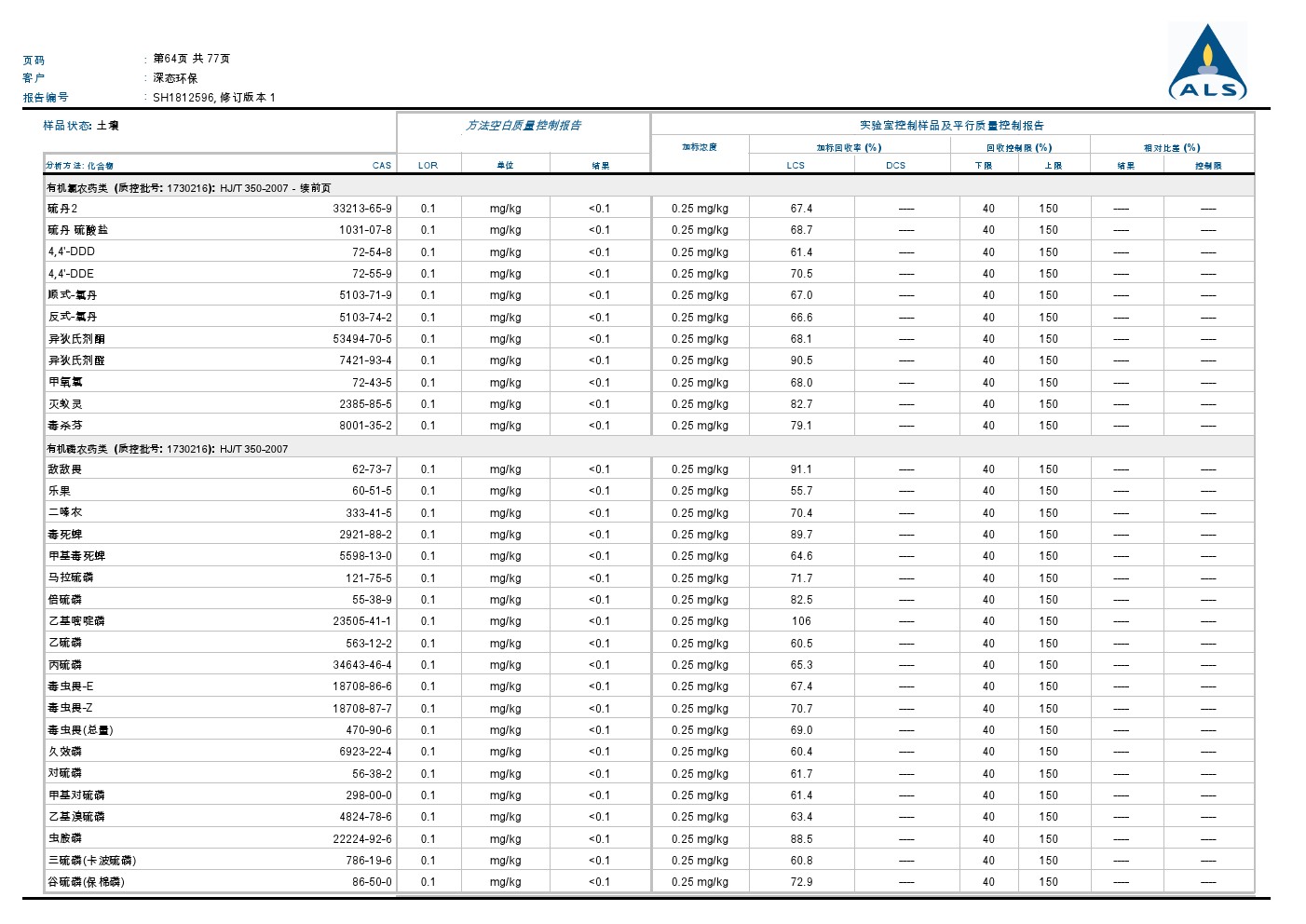Select the 有机磷农药类 group heading row
1306x924 pixels.
168,449
